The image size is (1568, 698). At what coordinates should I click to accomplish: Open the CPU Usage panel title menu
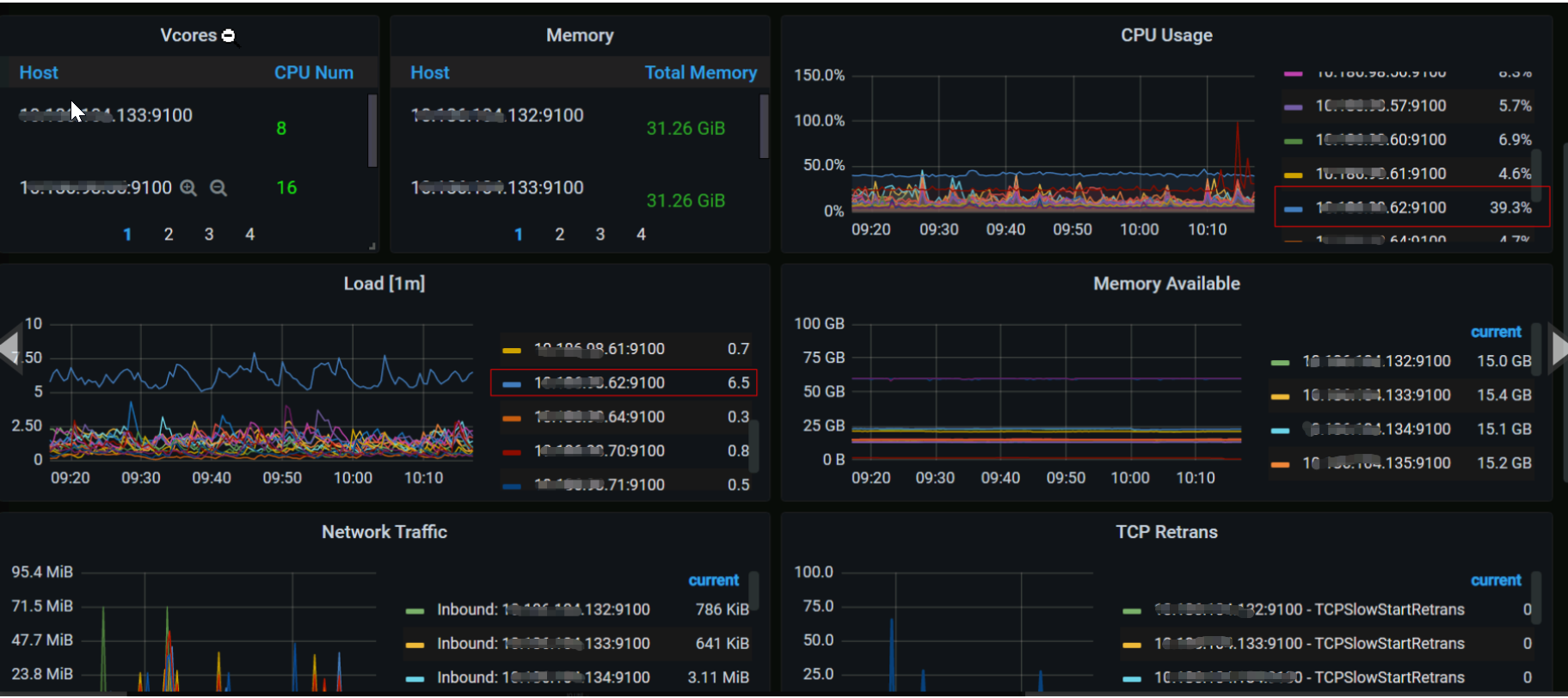click(1165, 35)
